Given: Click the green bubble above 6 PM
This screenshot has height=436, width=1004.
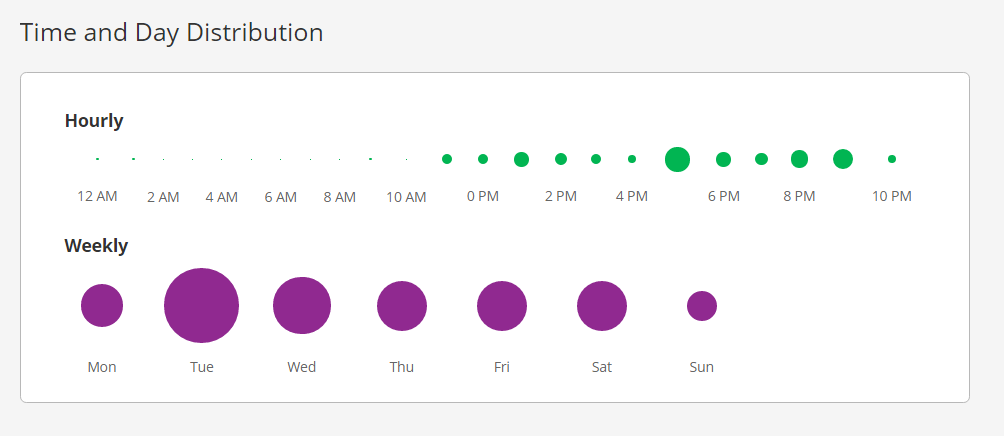Looking at the screenshot, I should click(x=723, y=159).
